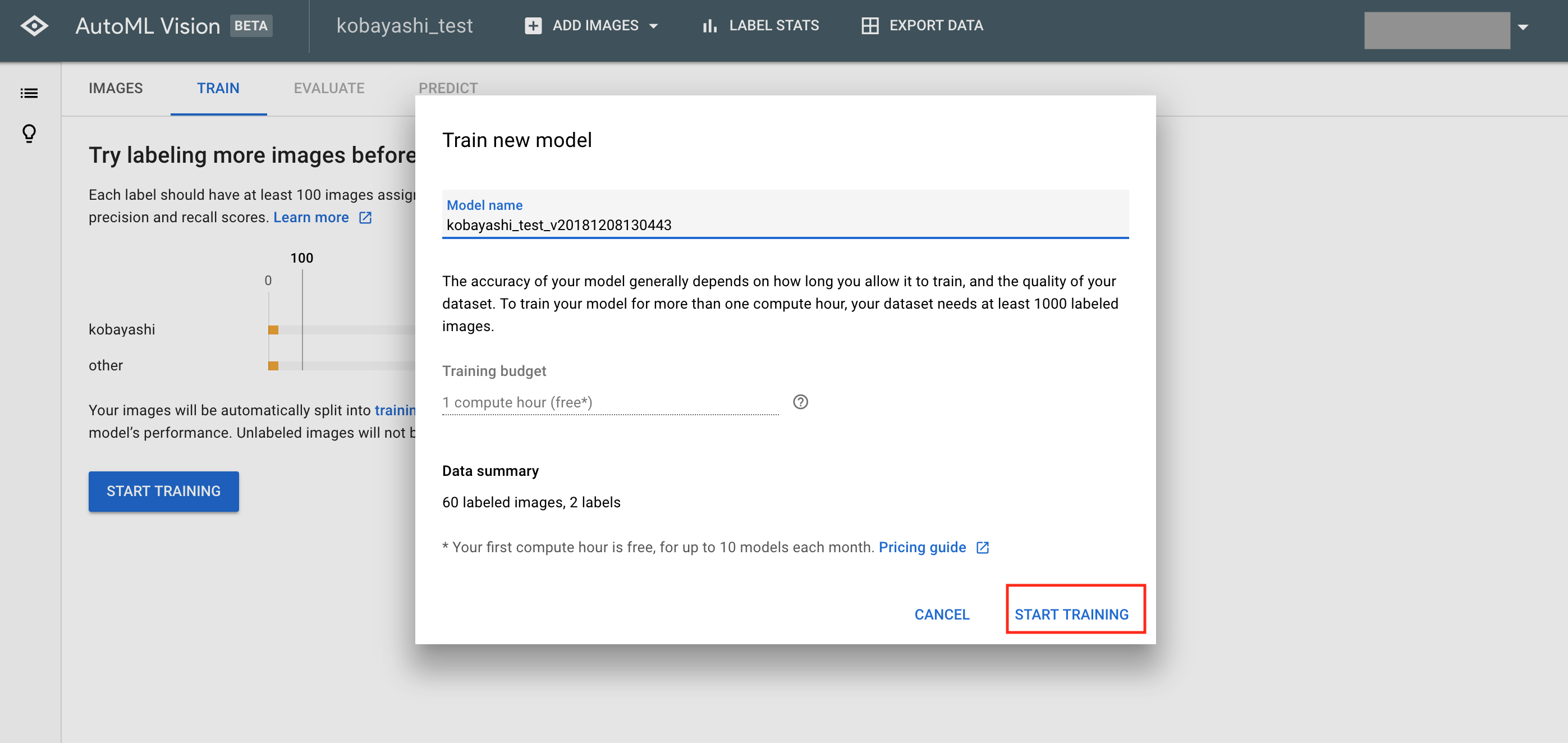Image resolution: width=1568 pixels, height=743 pixels.
Task: Click START TRAINING in the dialog
Action: pyautogui.click(x=1071, y=614)
